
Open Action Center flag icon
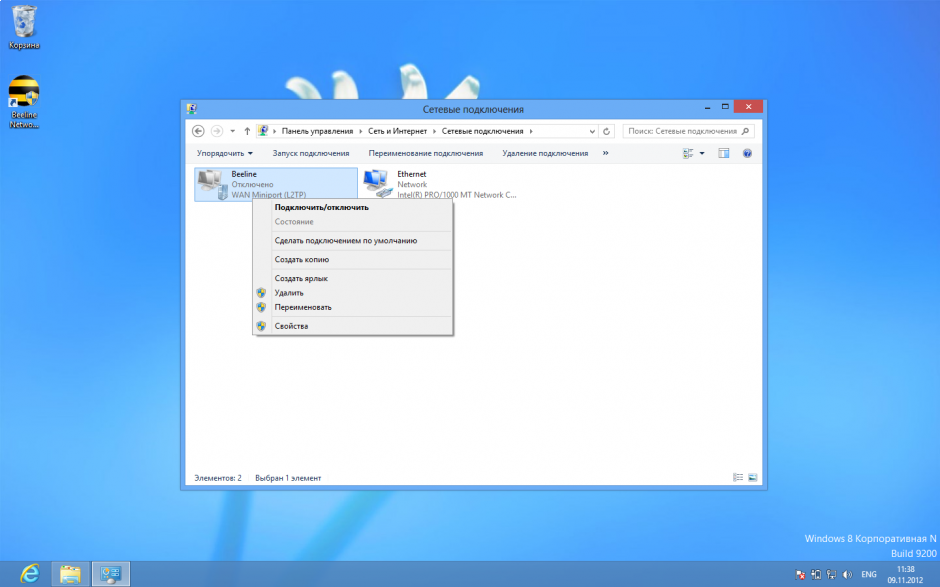point(802,575)
